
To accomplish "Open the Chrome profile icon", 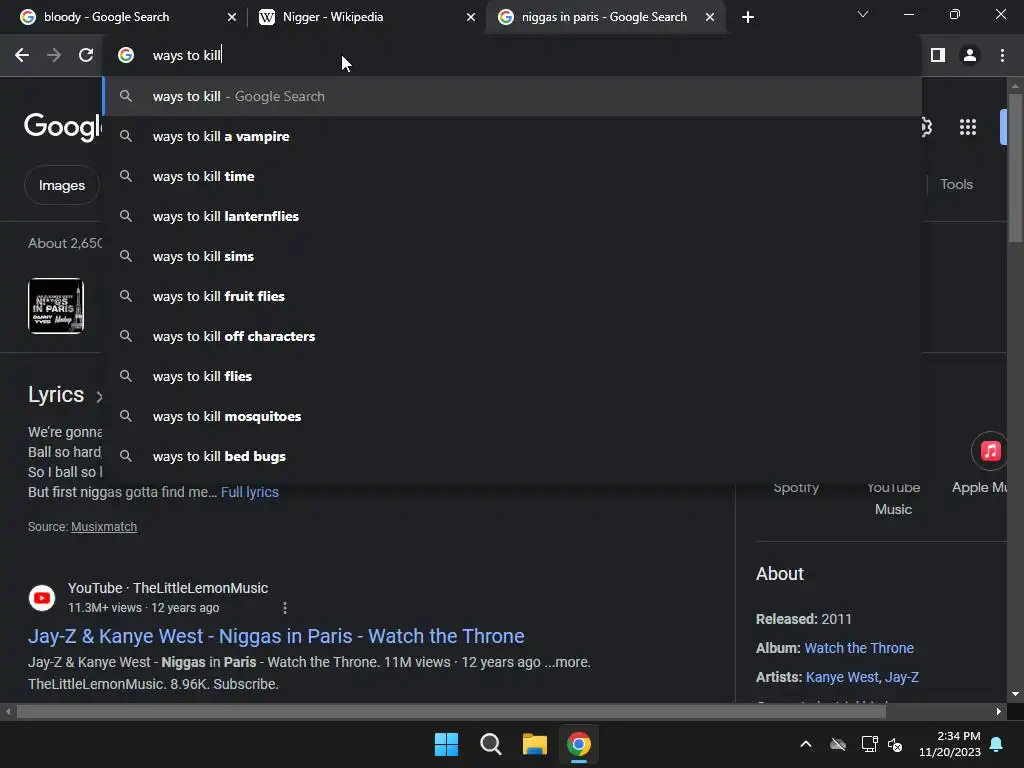I will tap(970, 56).
